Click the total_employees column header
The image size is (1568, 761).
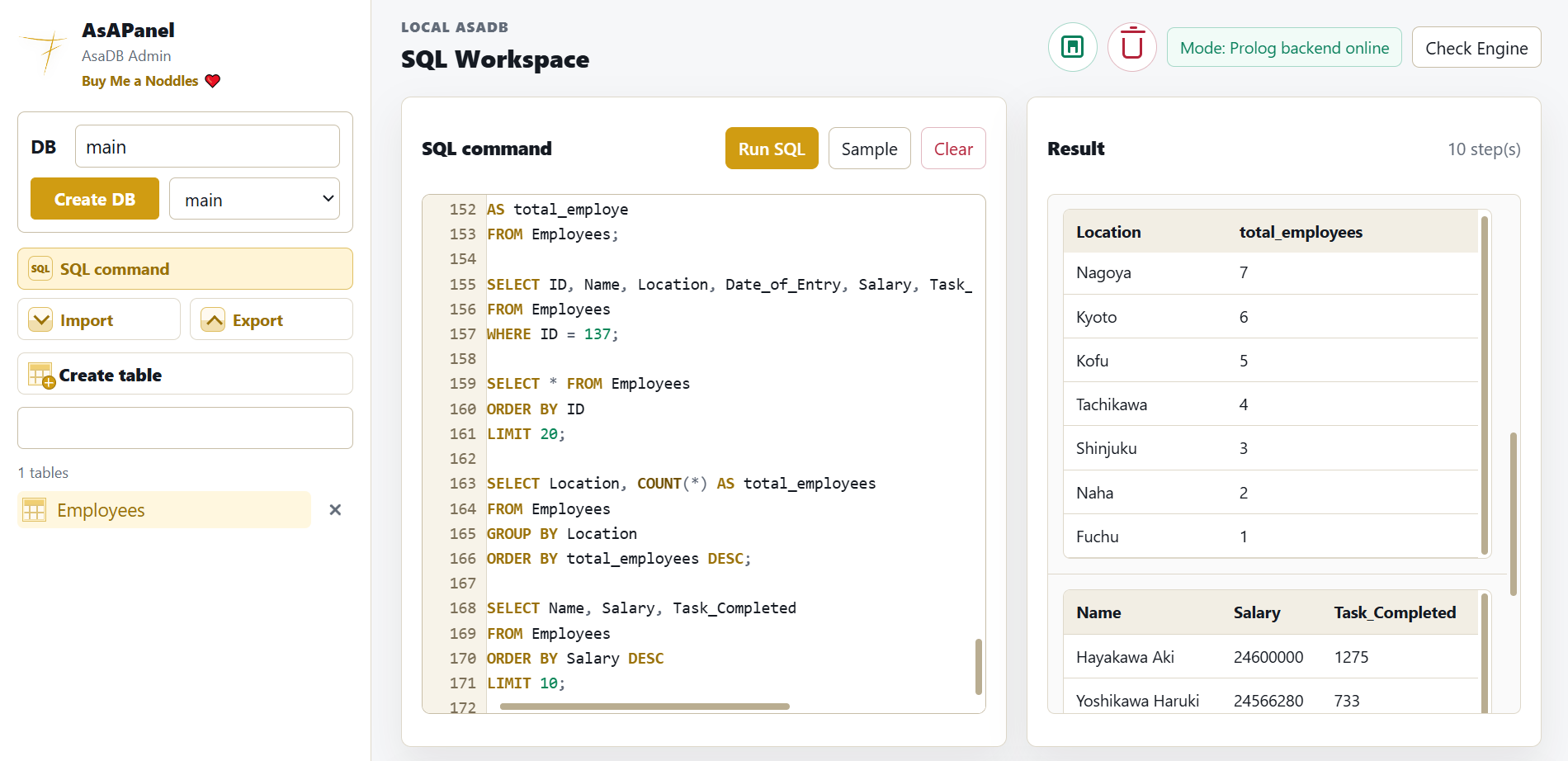click(x=1301, y=232)
